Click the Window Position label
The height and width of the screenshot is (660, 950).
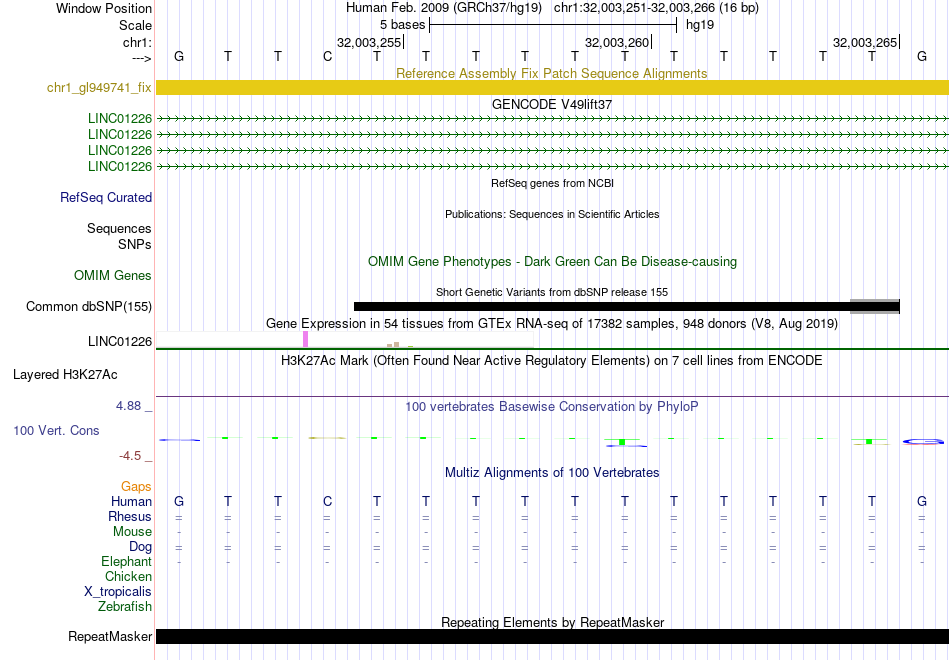pyautogui.click(x=104, y=8)
